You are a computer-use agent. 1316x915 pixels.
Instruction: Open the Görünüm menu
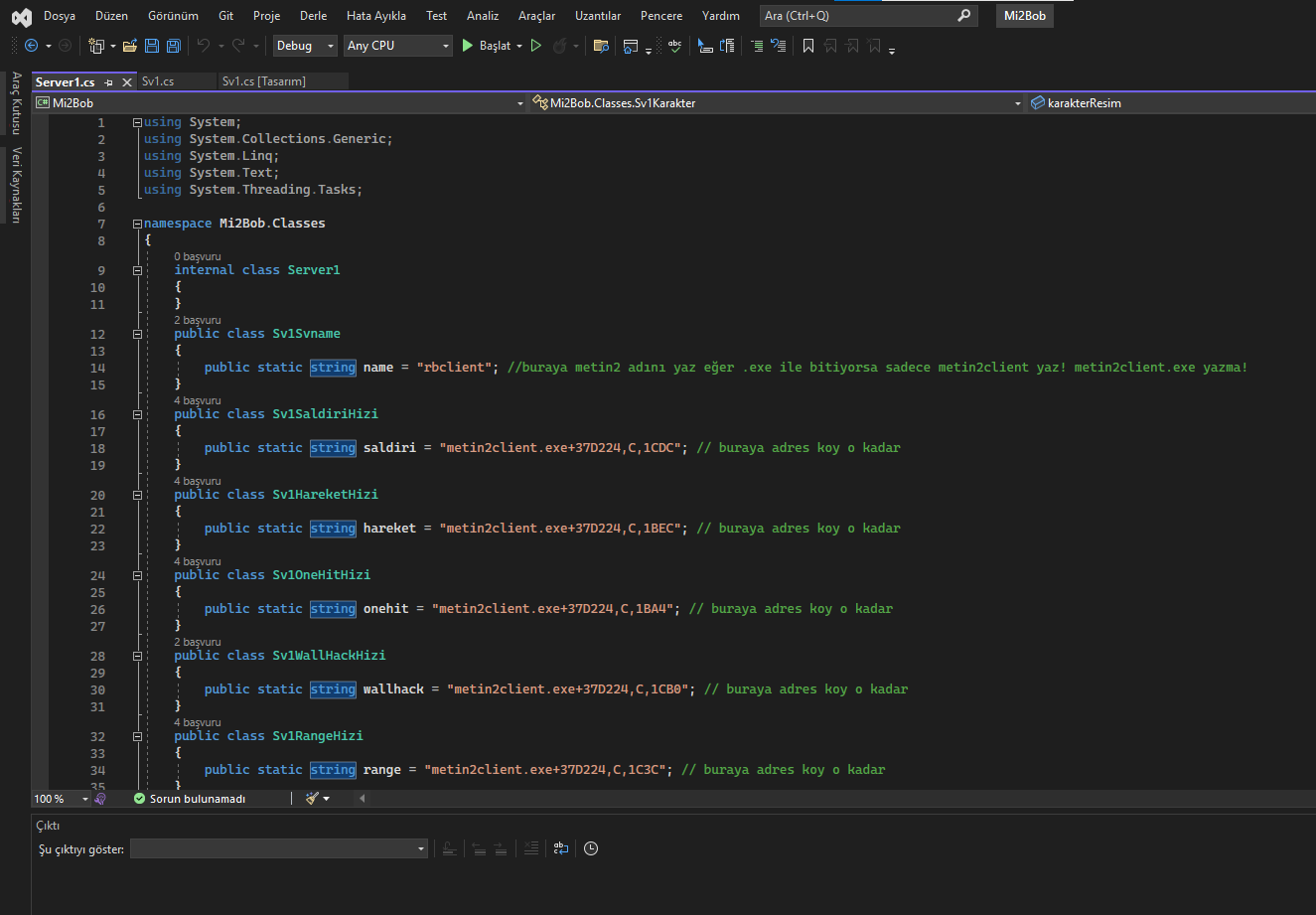click(173, 16)
